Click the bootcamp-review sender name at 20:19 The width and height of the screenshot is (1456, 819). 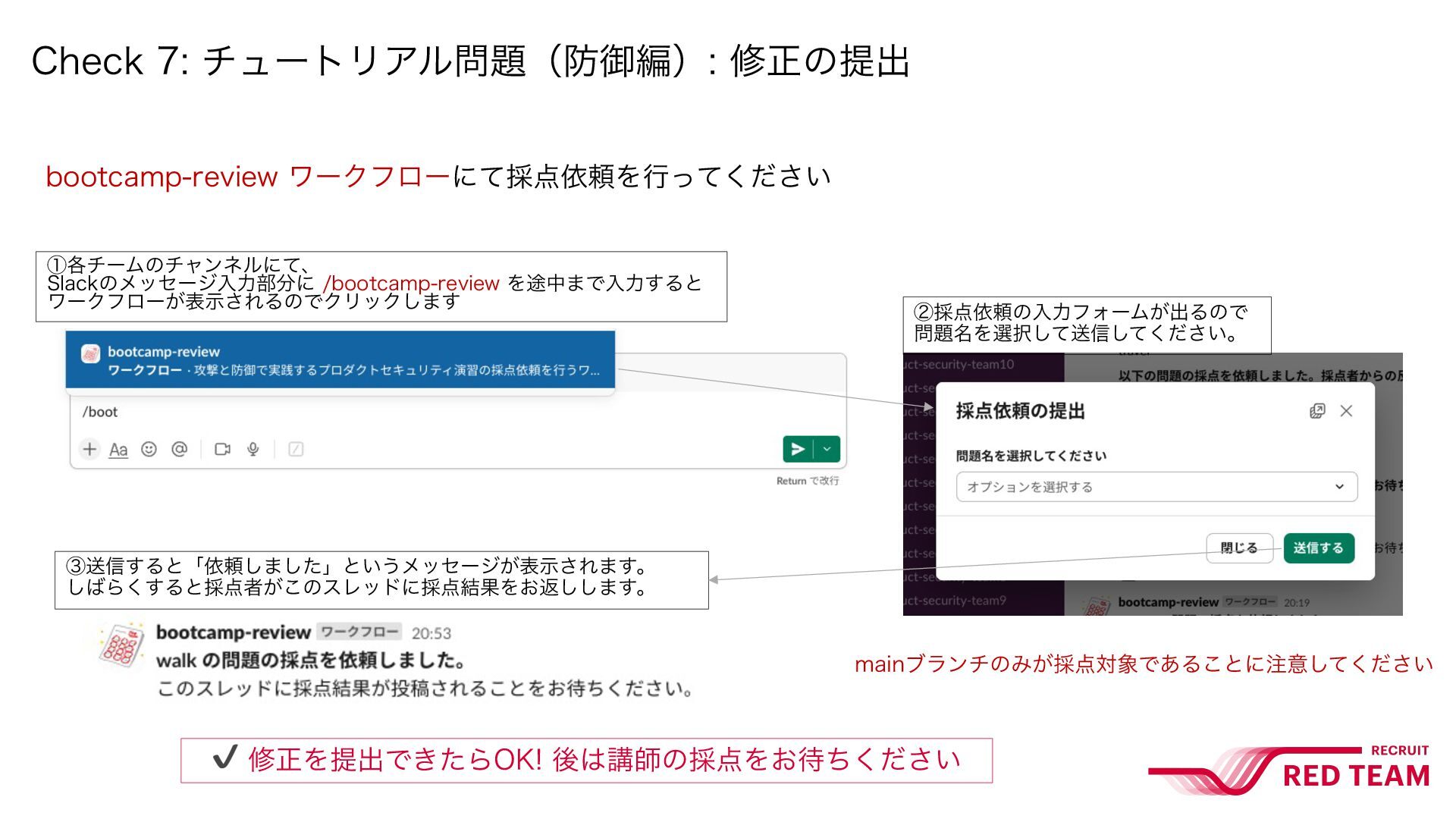[x=1169, y=602]
